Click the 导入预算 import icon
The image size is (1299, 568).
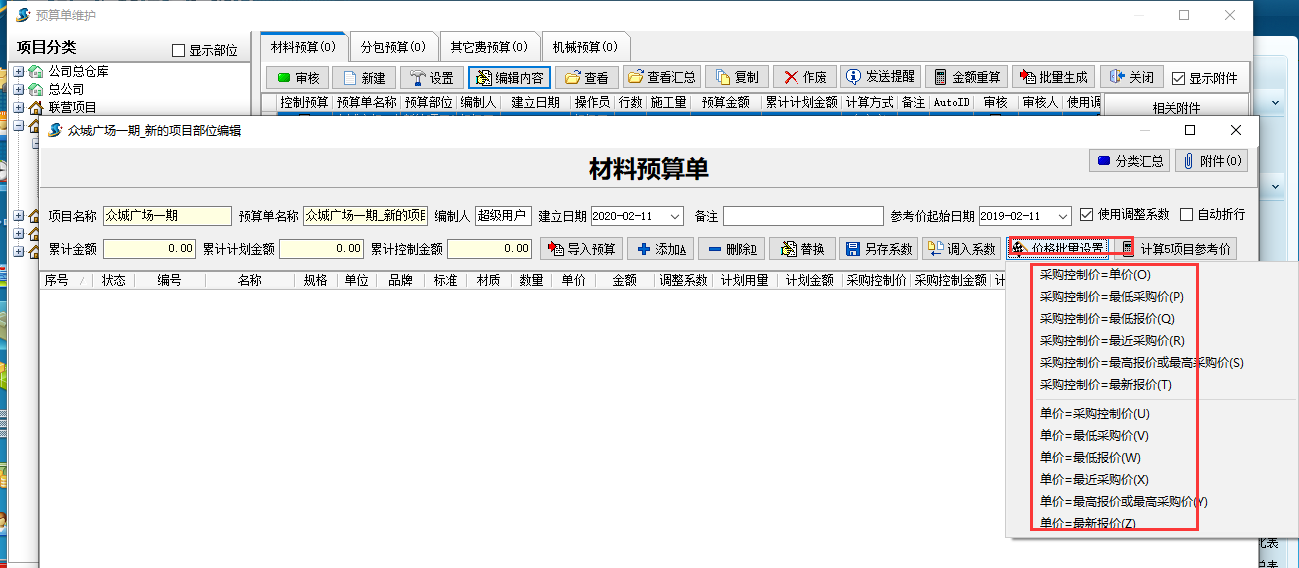point(555,249)
